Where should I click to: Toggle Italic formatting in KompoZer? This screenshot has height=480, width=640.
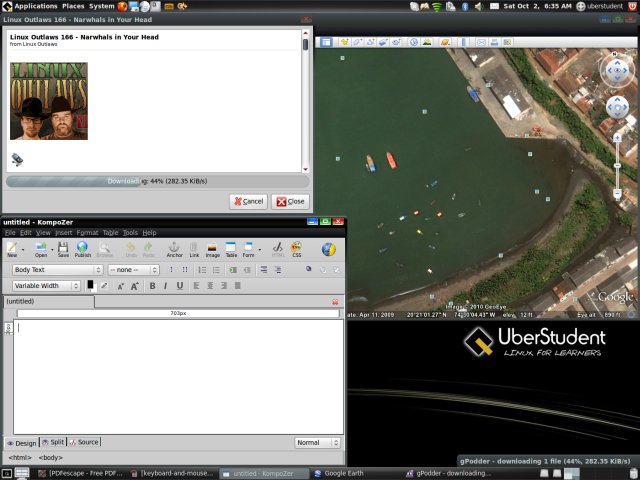point(166,286)
